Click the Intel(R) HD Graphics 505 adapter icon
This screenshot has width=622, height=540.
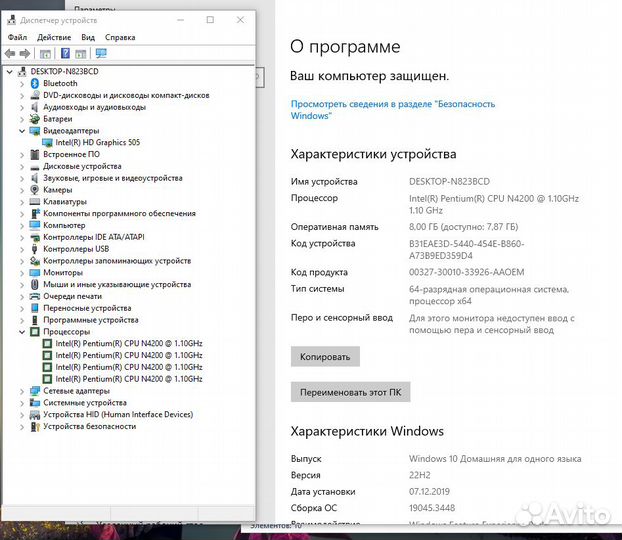point(47,142)
